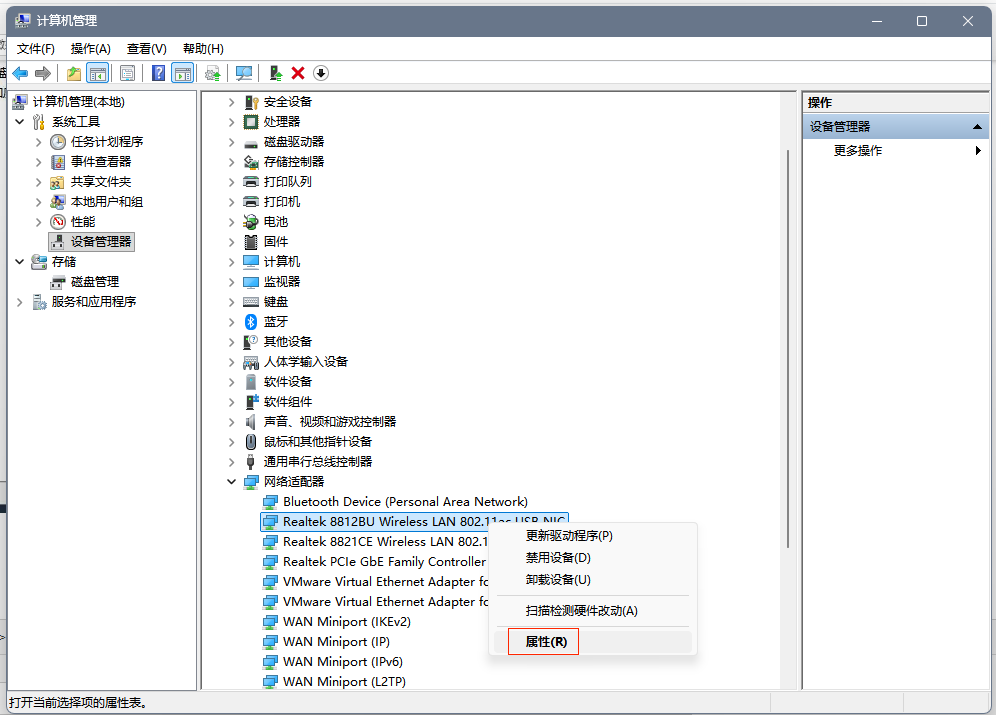
Task: Expand the 蓝牙 device category
Action: coord(231,322)
